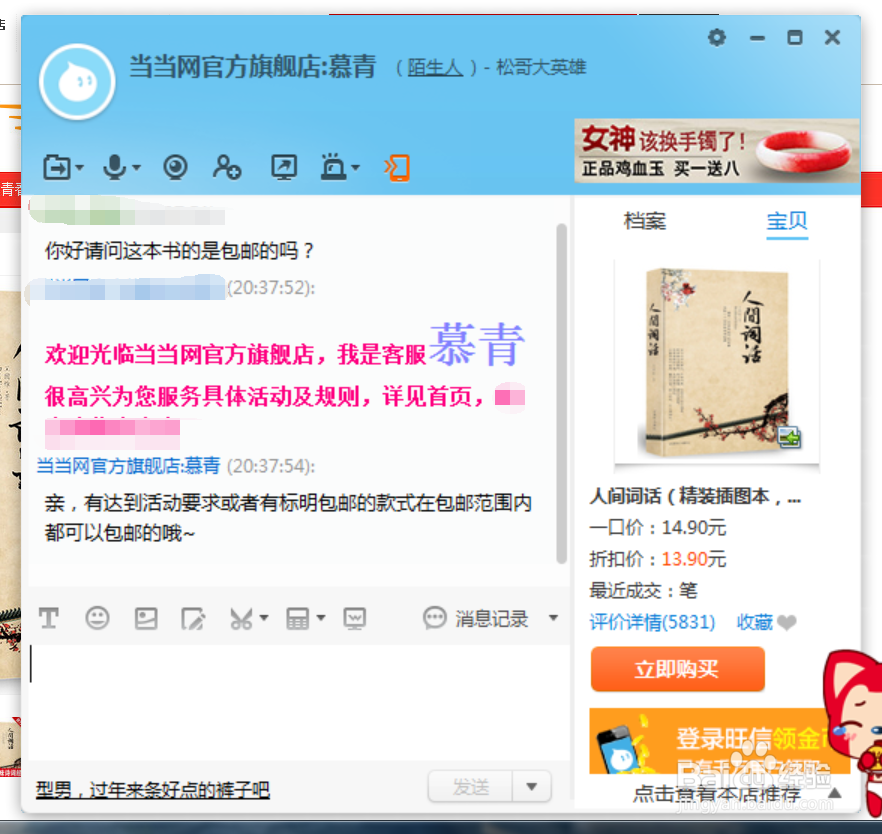Image resolution: width=882 pixels, height=834 pixels.
Task: Click the message history speech bubble icon
Action: click(x=434, y=617)
